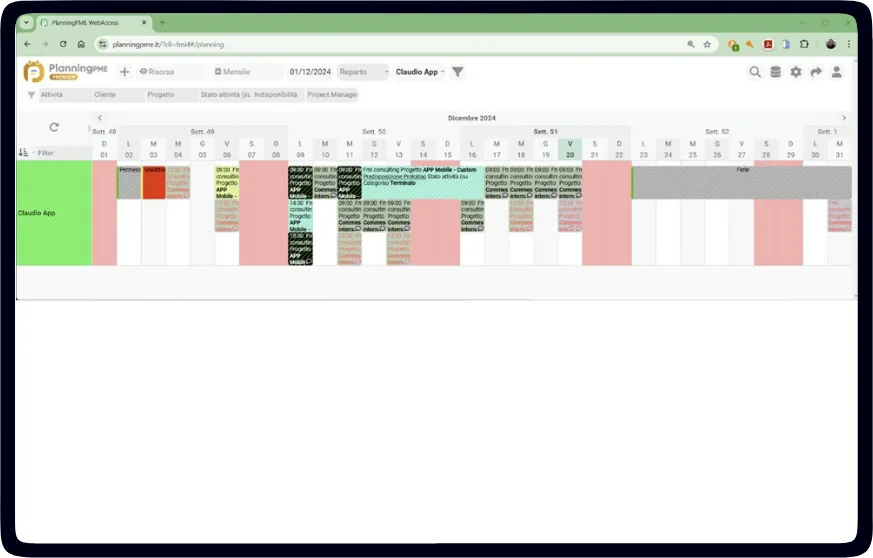Image resolution: width=873 pixels, height=558 pixels.
Task: Open the user account icon
Action: tap(836, 72)
